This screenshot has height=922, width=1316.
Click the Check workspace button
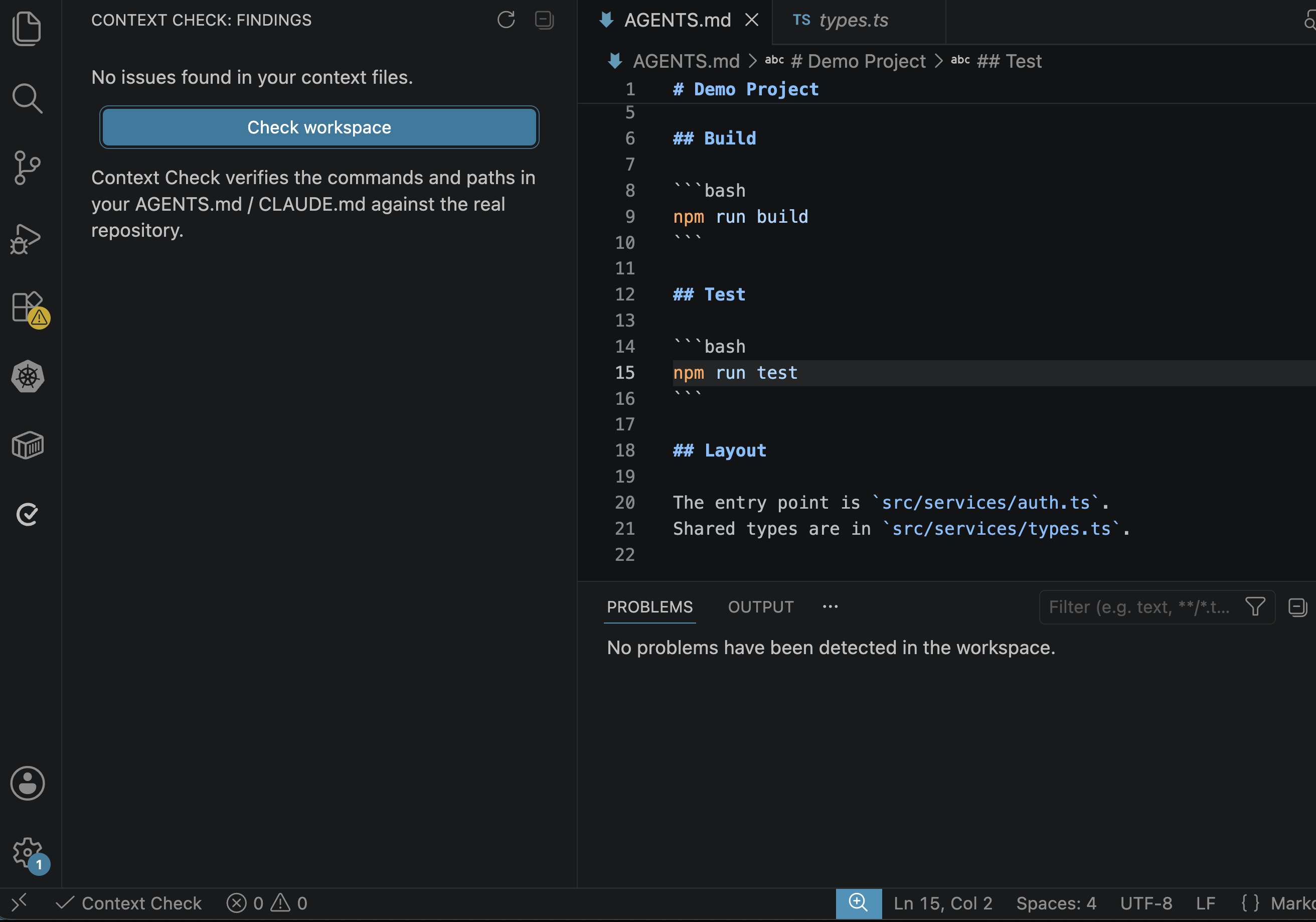(319, 127)
